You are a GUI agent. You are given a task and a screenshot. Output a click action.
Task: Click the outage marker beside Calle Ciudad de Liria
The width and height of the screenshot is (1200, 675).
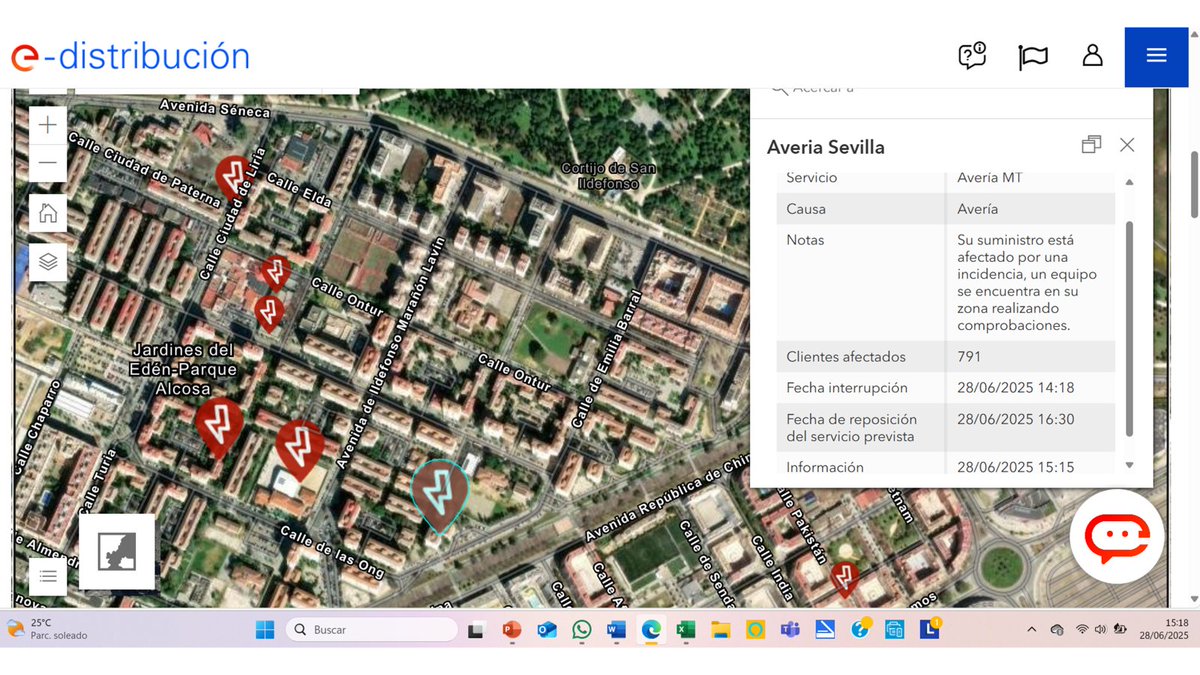point(234,176)
